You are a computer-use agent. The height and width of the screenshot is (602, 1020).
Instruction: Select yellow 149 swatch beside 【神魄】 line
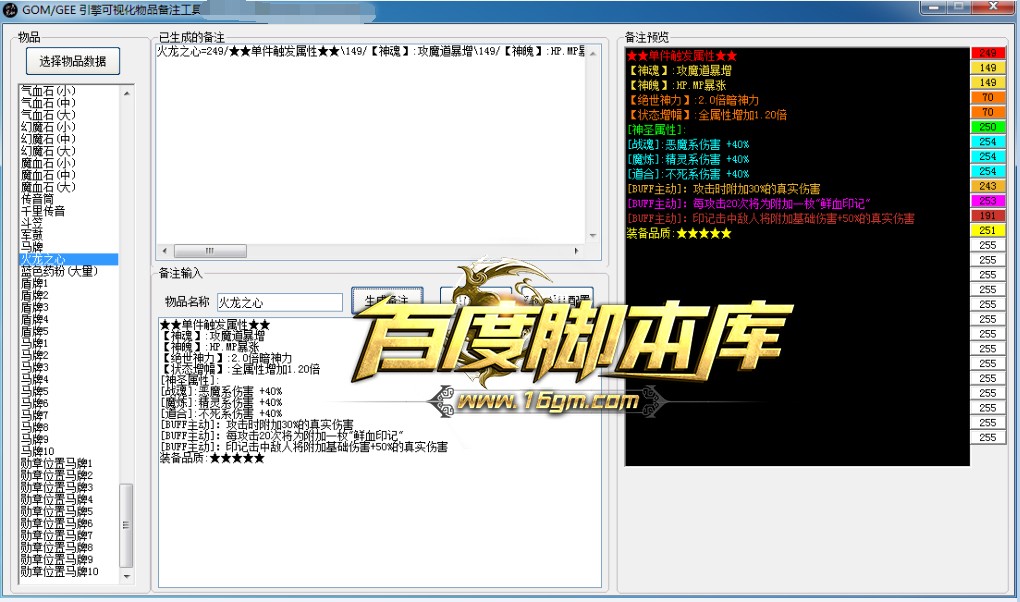tap(988, 83)
